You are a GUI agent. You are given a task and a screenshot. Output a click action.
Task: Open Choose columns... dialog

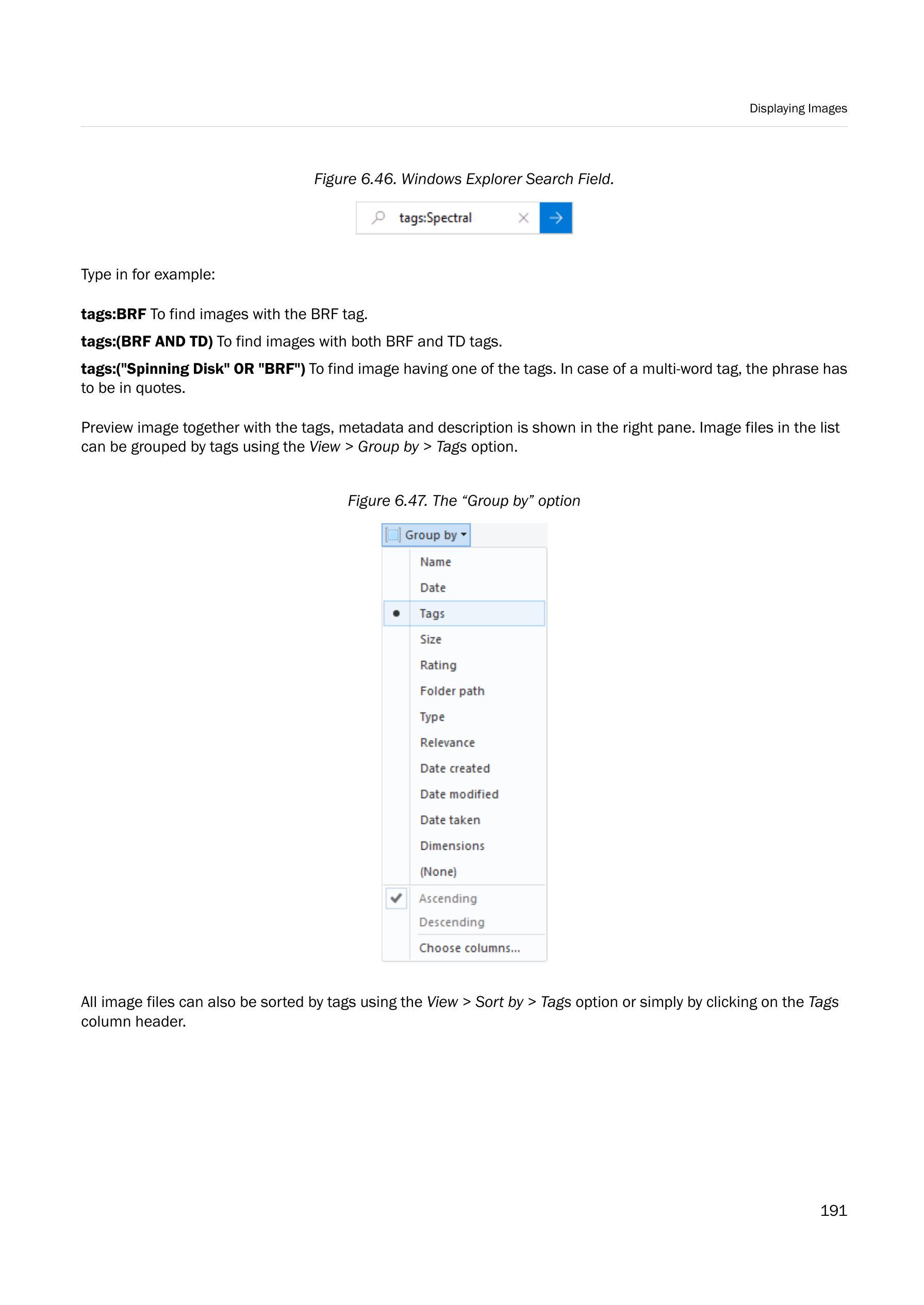(x=469, y=948)
